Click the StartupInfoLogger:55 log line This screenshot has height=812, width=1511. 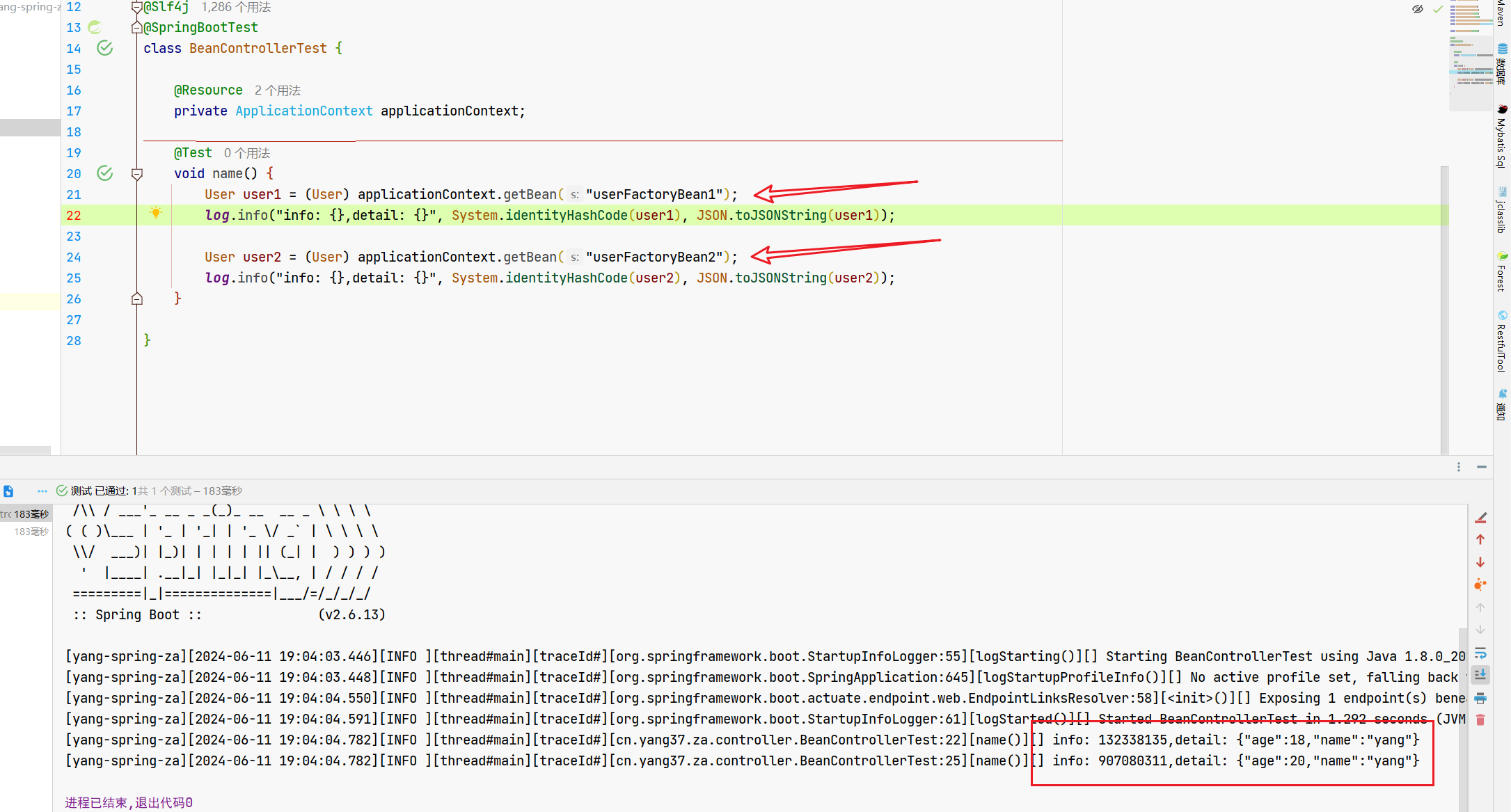coord(765,656)
